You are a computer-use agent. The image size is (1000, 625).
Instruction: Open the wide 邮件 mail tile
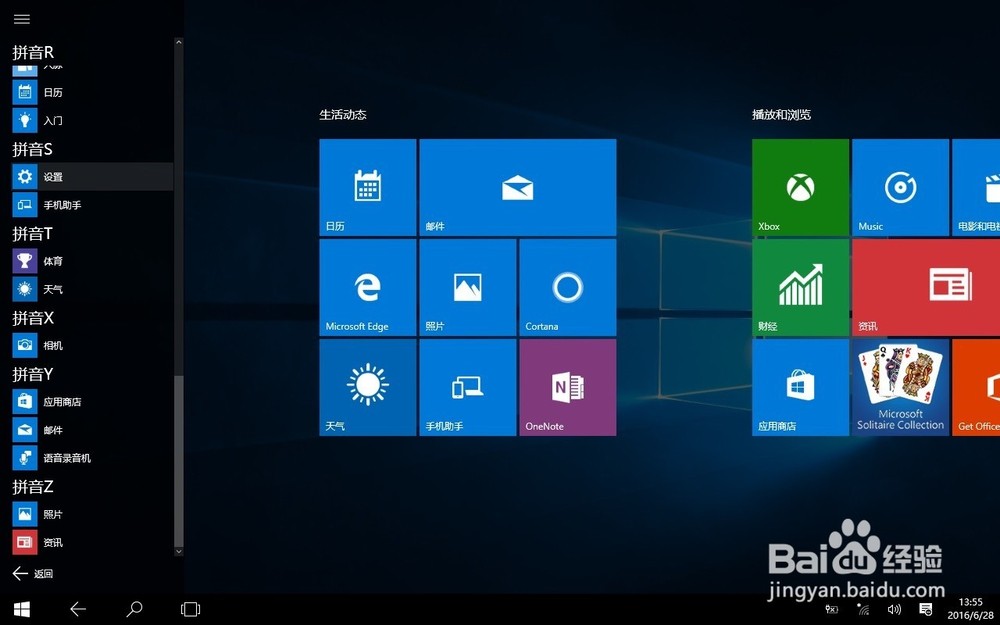[x=518, y=188]
